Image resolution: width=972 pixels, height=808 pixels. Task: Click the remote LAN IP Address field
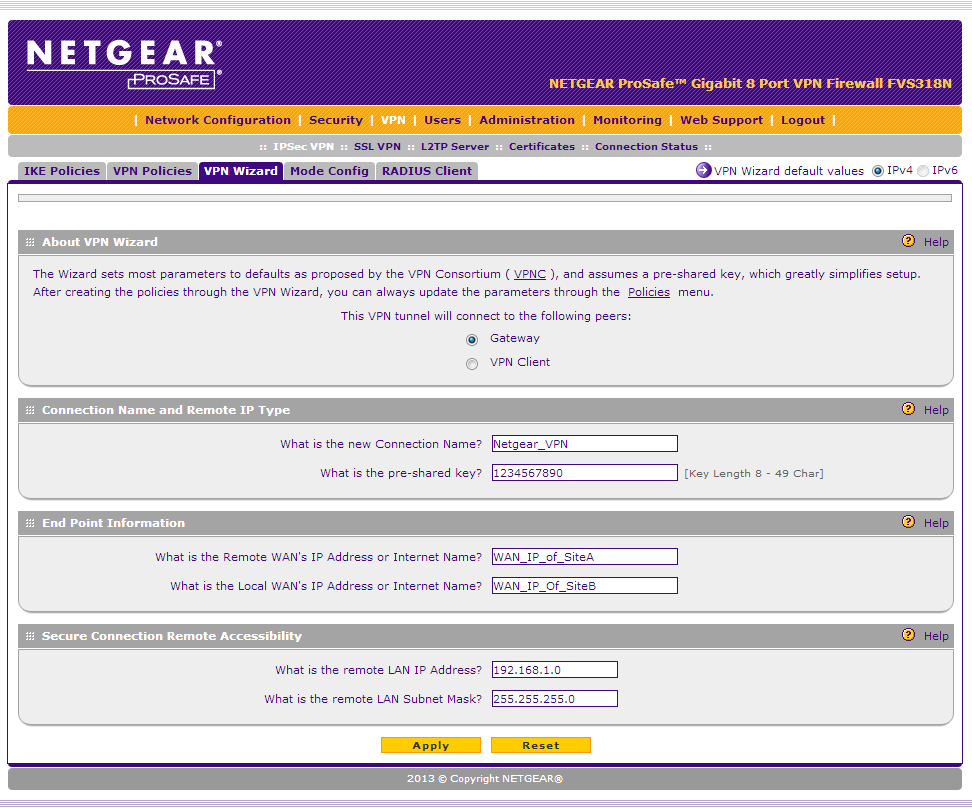click(x=555, y=669)
